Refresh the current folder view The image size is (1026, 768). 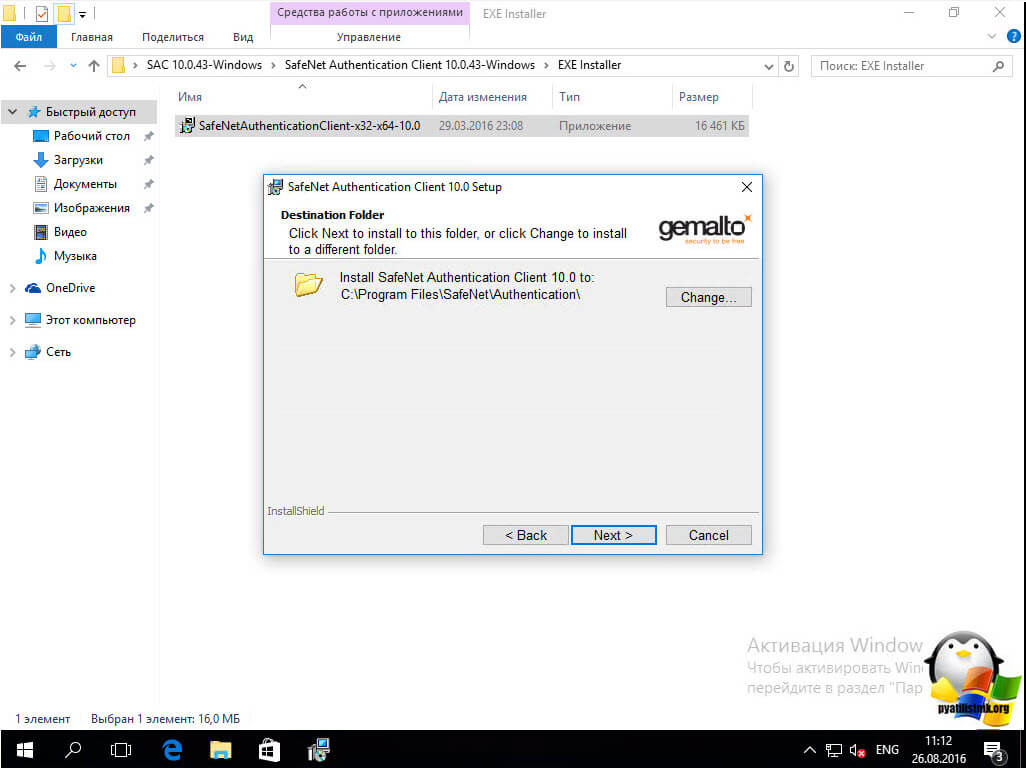point(788,66)
